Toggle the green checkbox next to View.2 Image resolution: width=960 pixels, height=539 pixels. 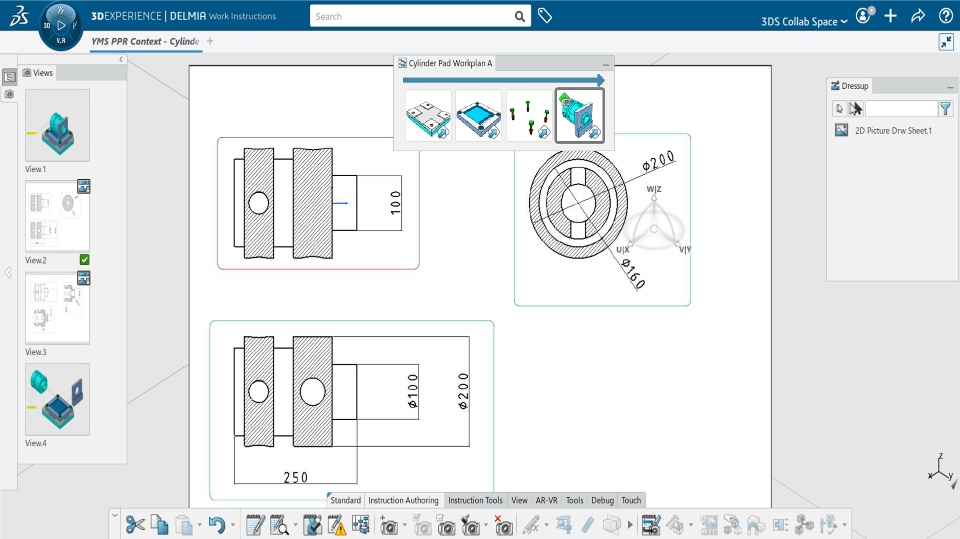(x=84, y=260)
